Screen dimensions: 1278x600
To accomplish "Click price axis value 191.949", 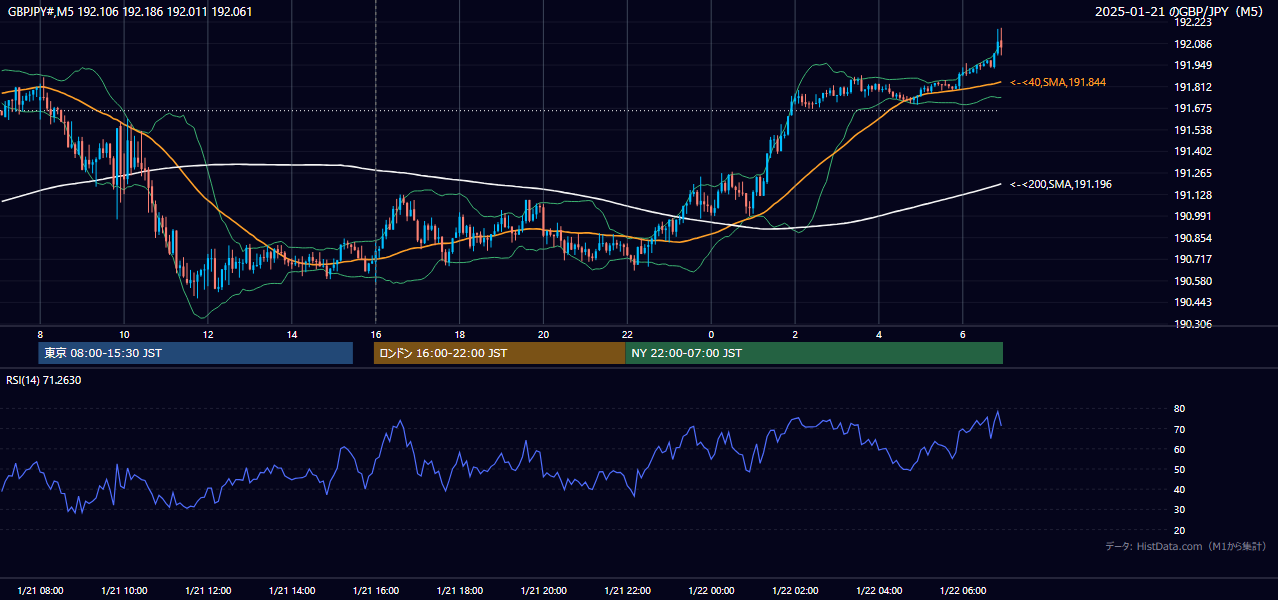I will pyautogui.click(x=1192, y=65).
